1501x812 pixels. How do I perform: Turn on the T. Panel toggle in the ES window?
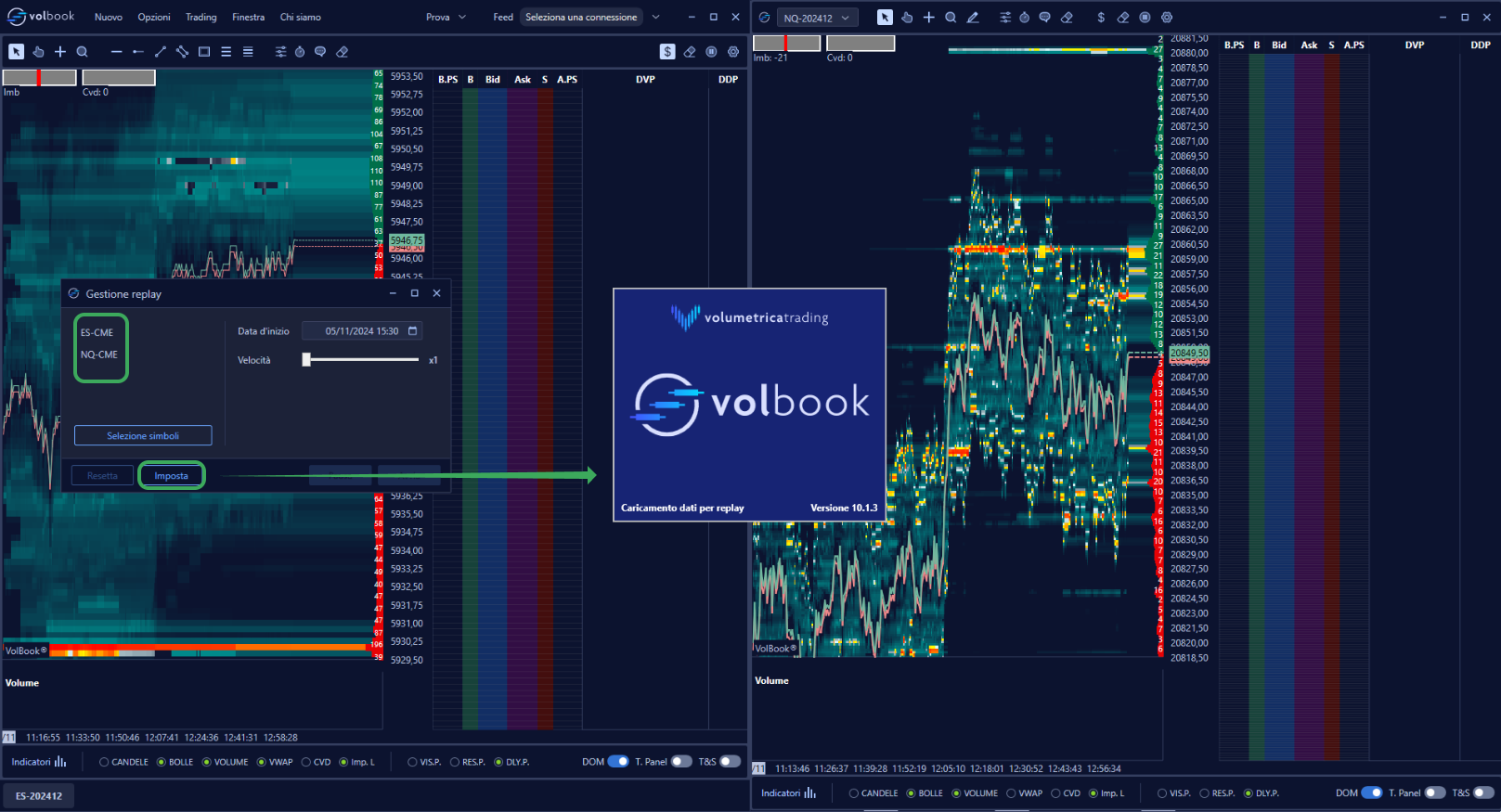point(681,762)
